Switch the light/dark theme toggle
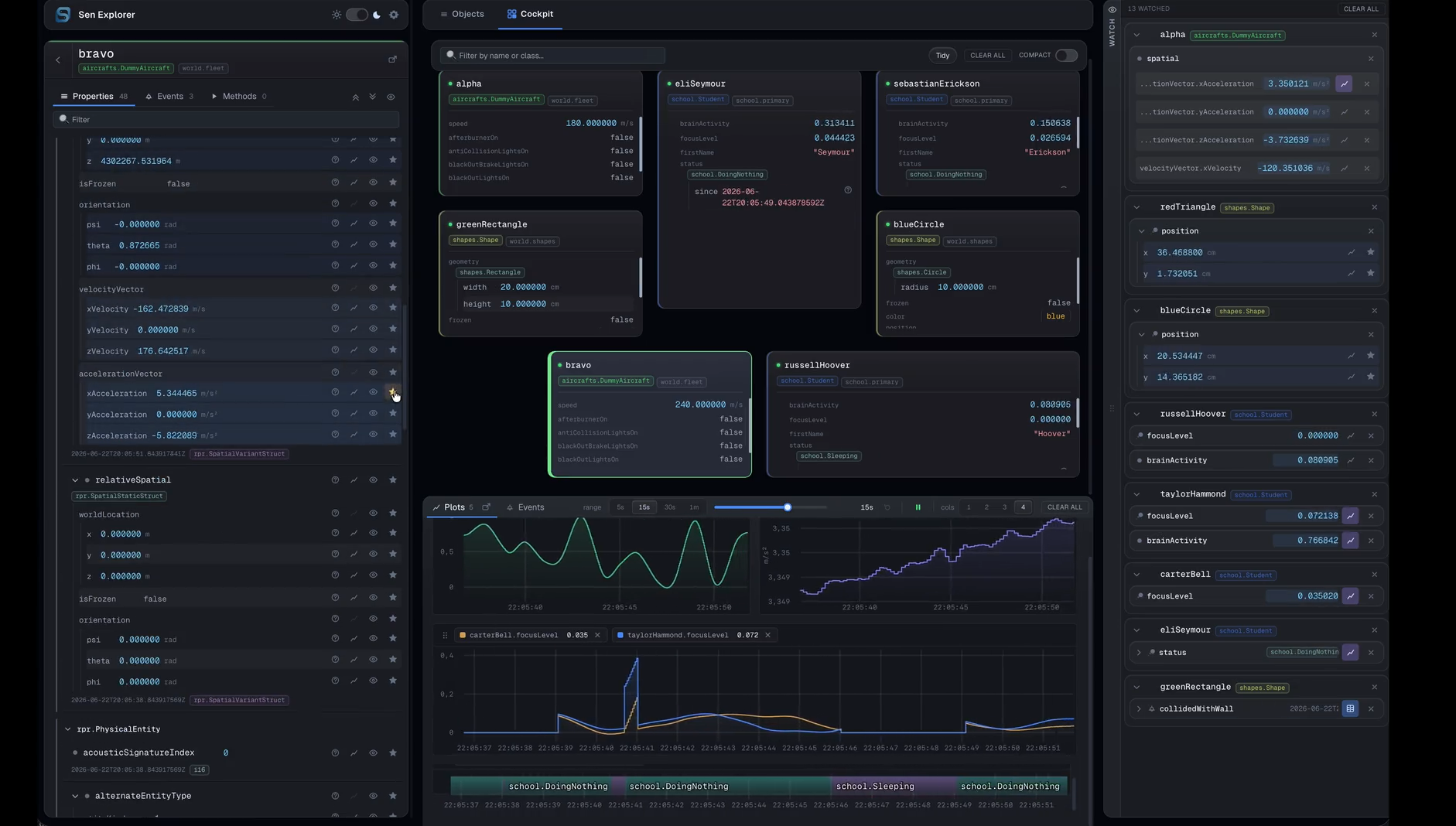Viewport: 1456px width, 826px height. pos(357,15)
